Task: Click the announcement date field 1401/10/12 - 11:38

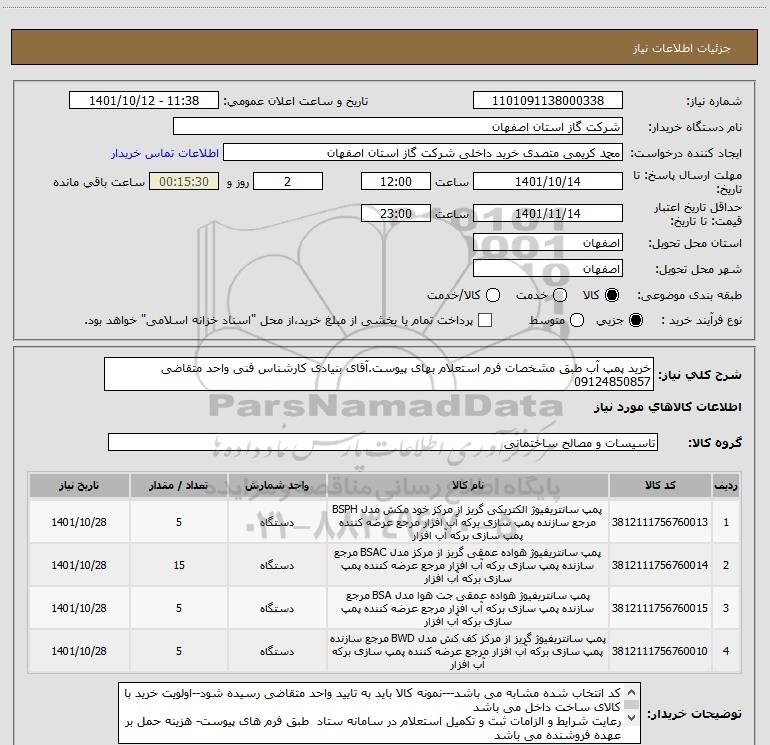Action: tap(144, 101)
